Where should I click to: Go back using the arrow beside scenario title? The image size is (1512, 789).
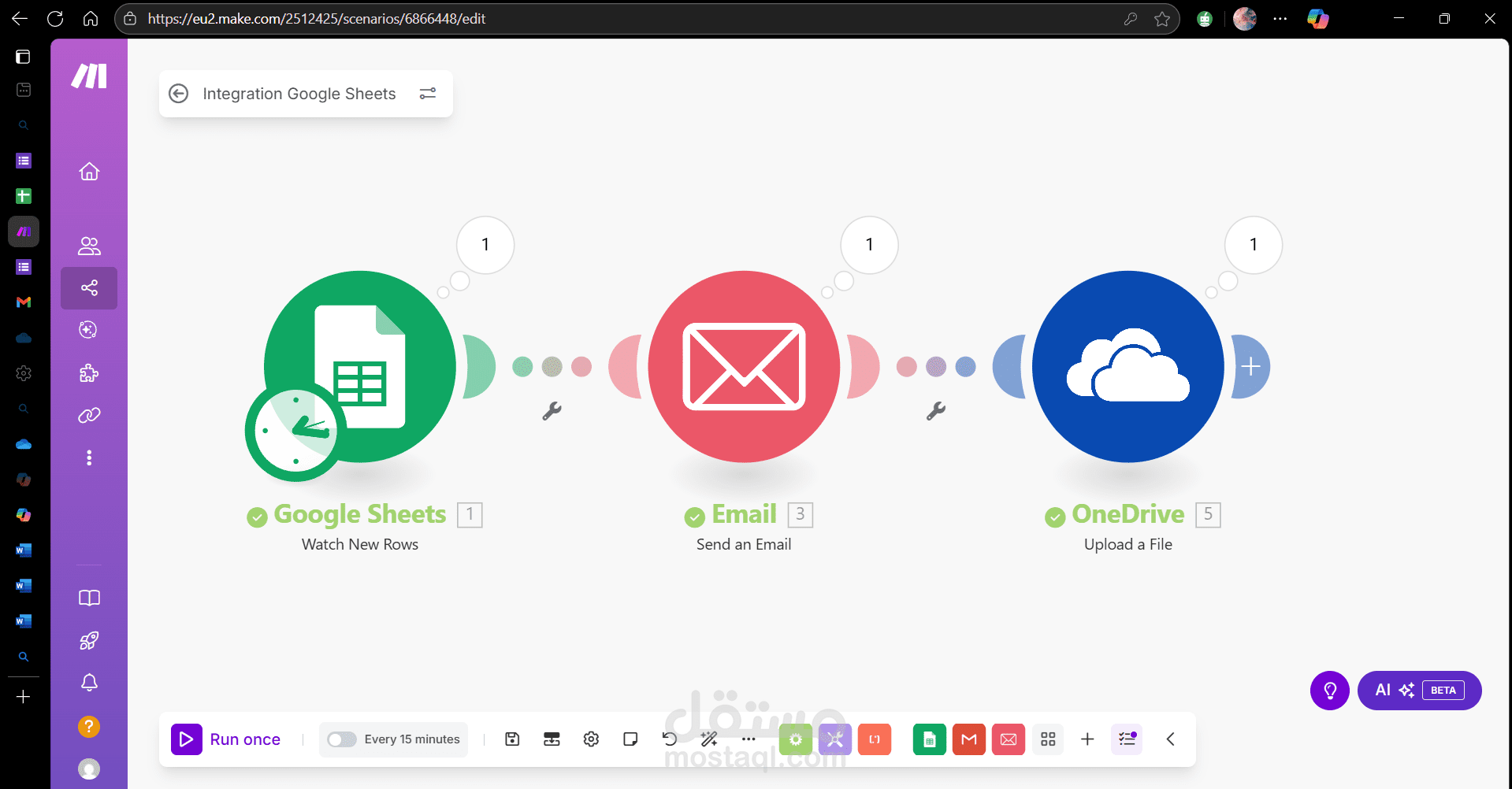[179, 94]
